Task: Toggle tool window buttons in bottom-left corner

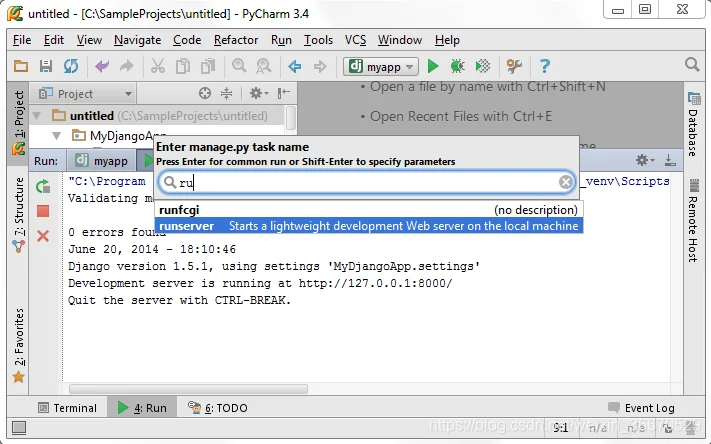Action: (19, 427)
